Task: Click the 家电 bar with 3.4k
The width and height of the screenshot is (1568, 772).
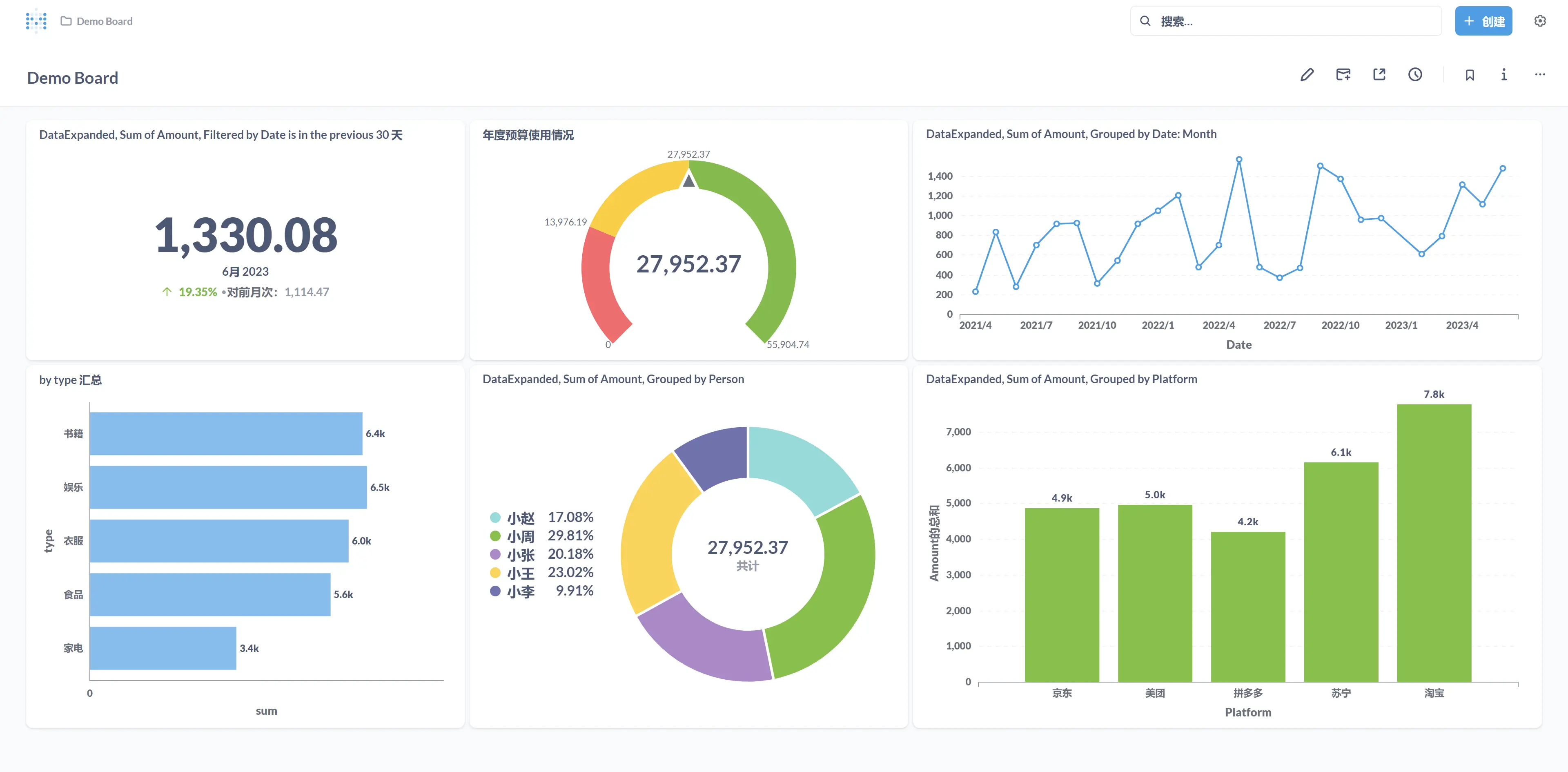Action: click(x=163, y=648)
